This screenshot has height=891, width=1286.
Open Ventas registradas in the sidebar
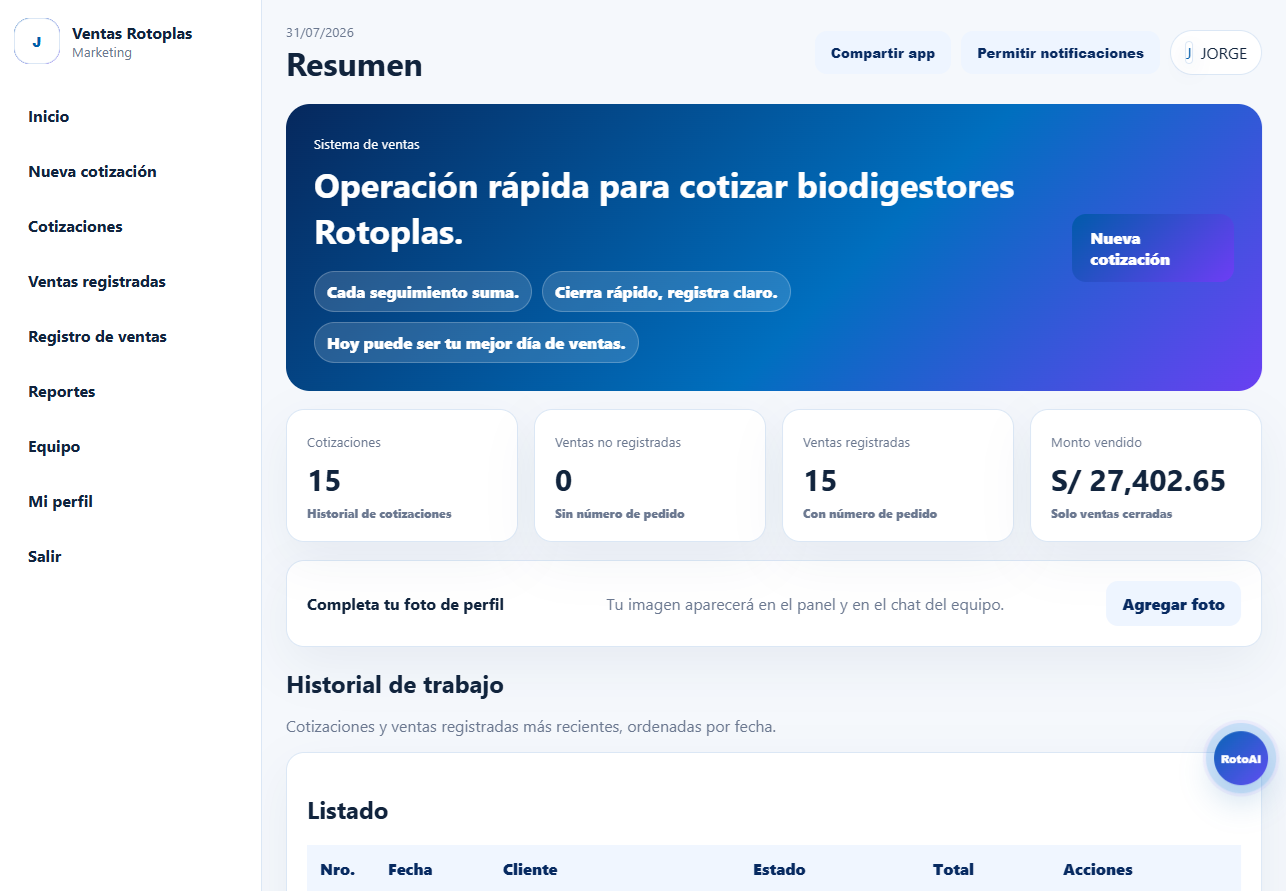97,282
